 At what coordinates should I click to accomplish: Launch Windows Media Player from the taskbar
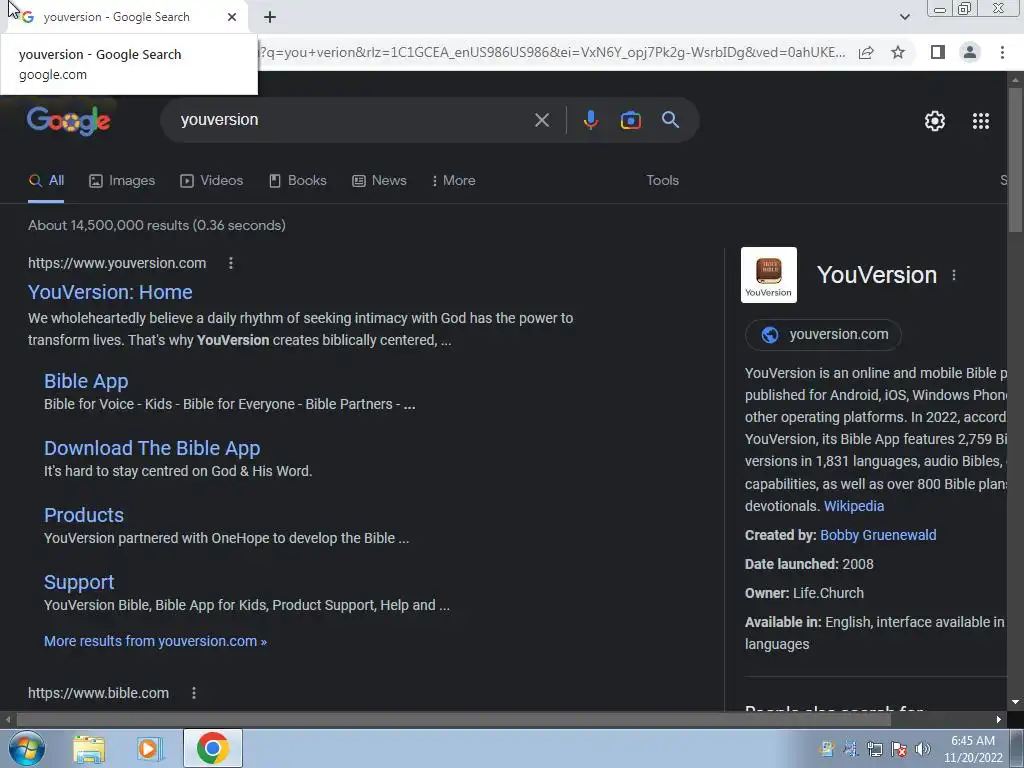pyautogui.click(x=150, y=748)
